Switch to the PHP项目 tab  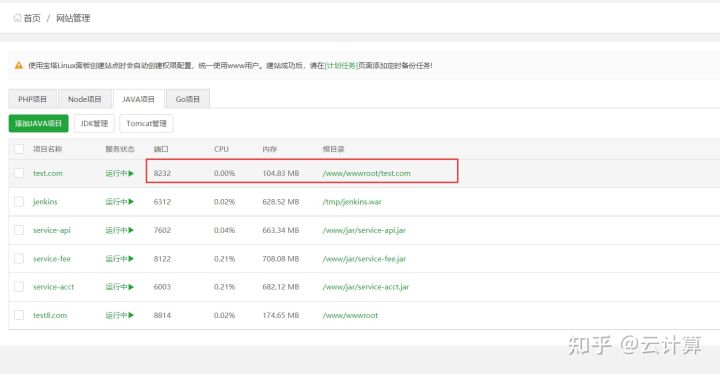[33, 99]
